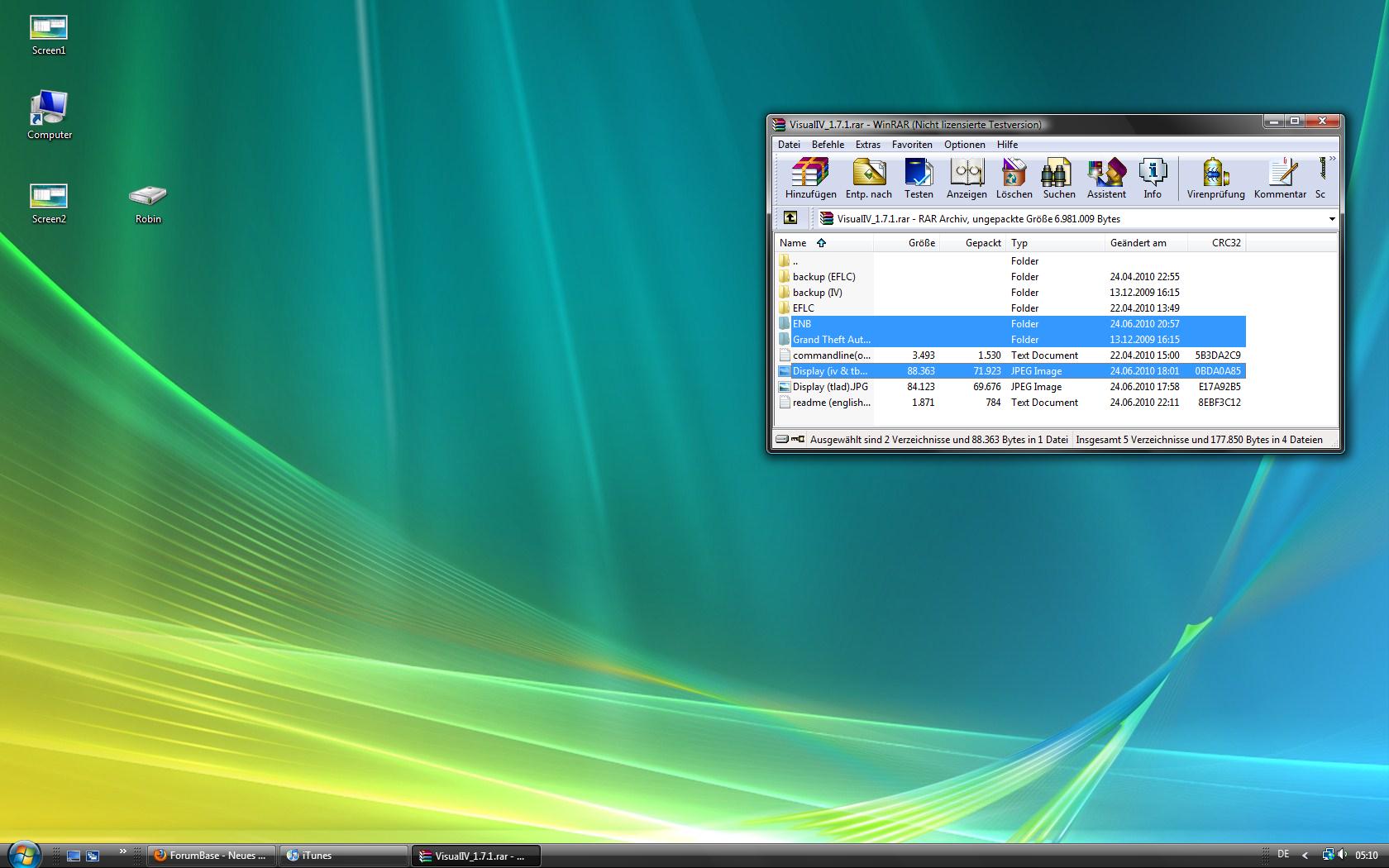This screenshot has width=1389, height=868.
Task: Select the readme (english... file
Action: click(x=1010, y=403)
